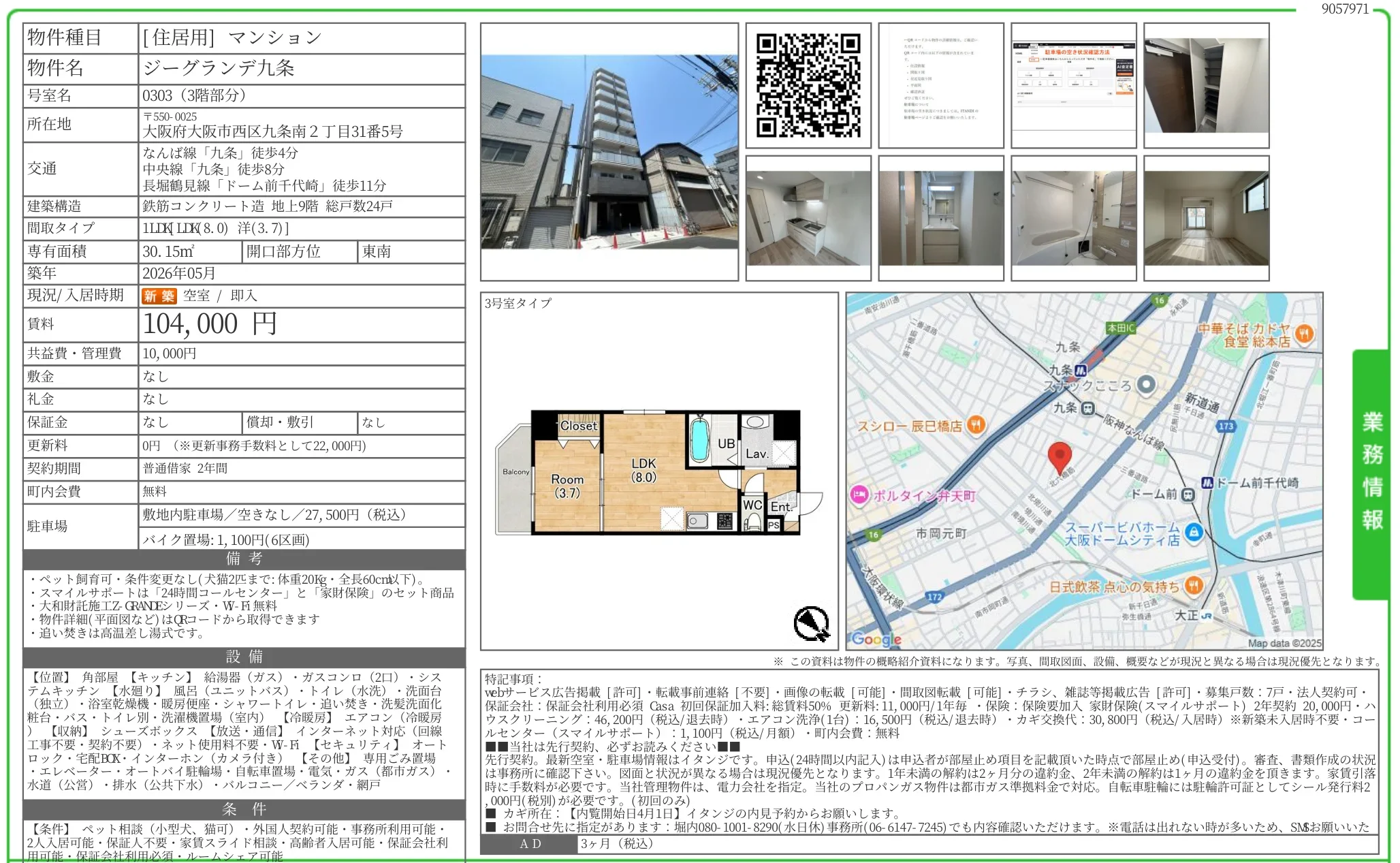
Task: Click the QR code image
Action: tap(808, 85)
